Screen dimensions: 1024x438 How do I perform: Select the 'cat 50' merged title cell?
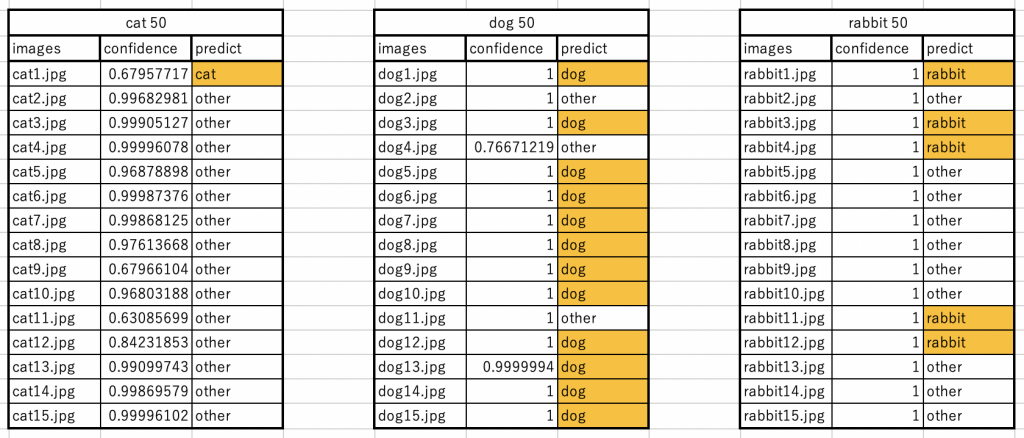146,22
